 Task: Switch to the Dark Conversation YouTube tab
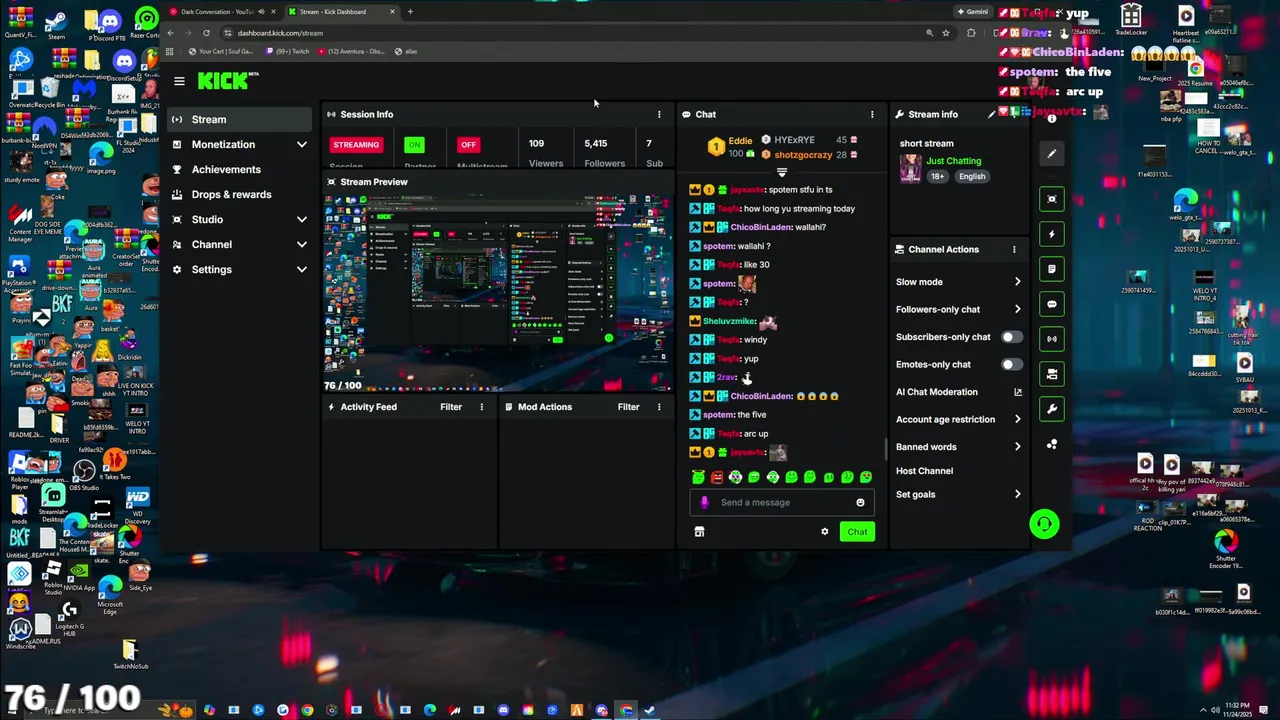(x=222, y=12)
